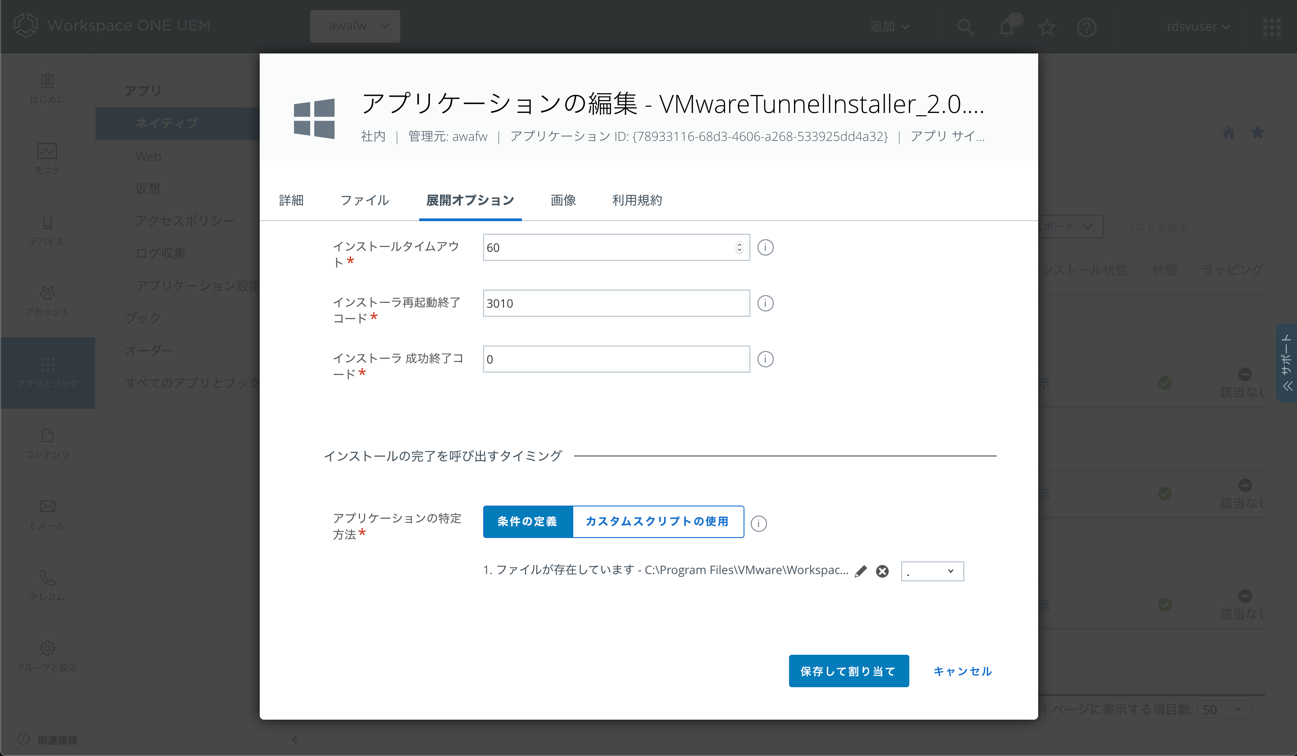Select ブック in the submenu
The image size is (1297, 756).
(x=142, y=318)
